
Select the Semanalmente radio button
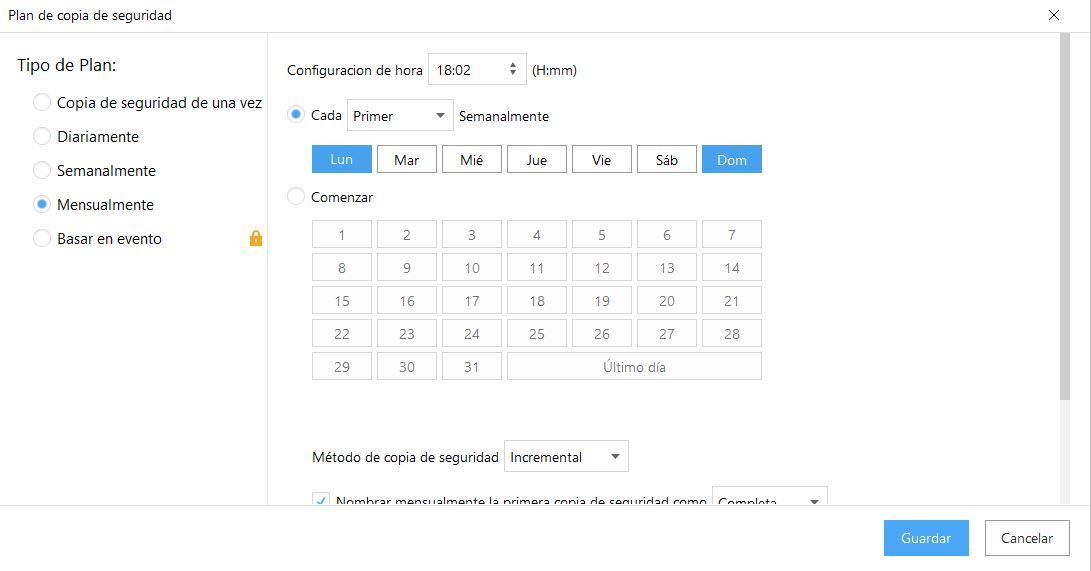(x=42, y=170)
